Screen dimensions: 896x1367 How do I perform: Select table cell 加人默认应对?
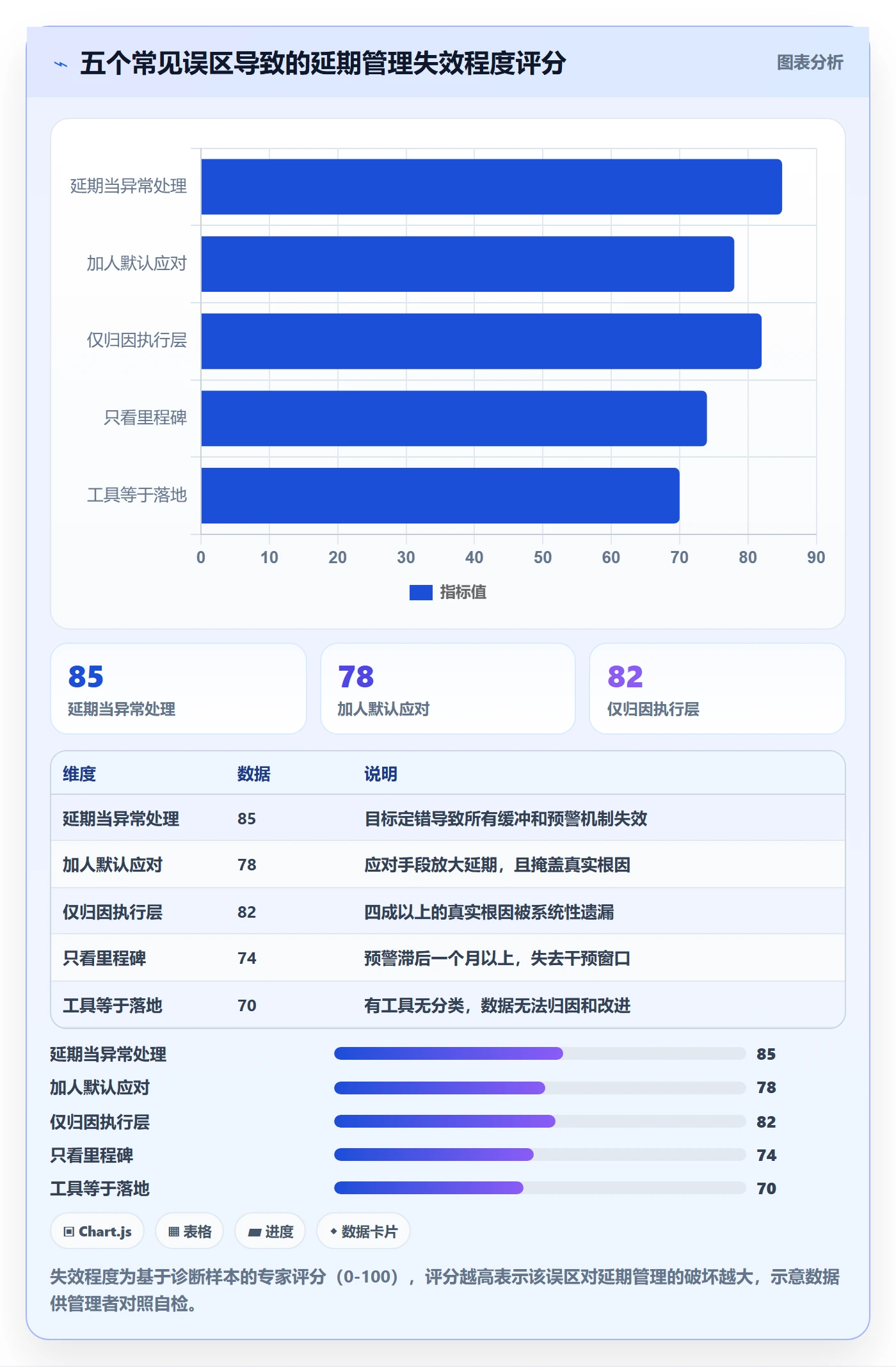coord(113,865)
